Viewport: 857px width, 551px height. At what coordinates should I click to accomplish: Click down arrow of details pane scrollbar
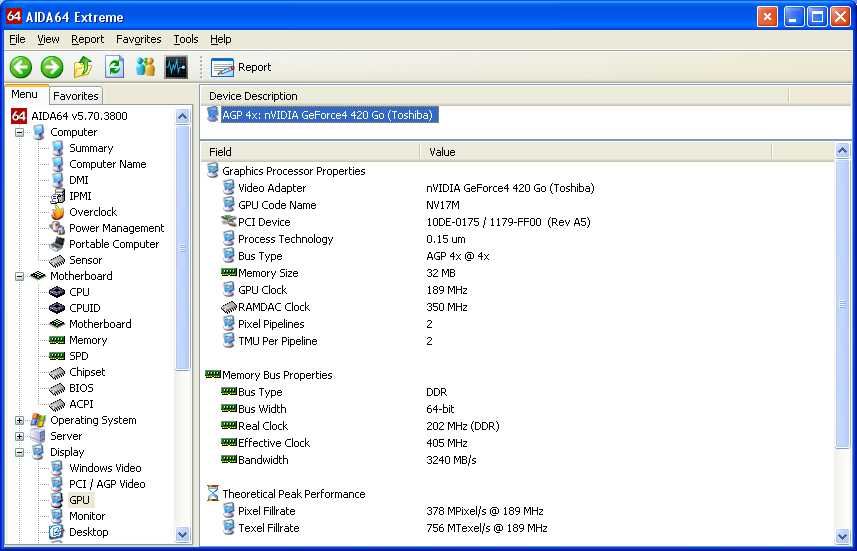pos(842,536)
